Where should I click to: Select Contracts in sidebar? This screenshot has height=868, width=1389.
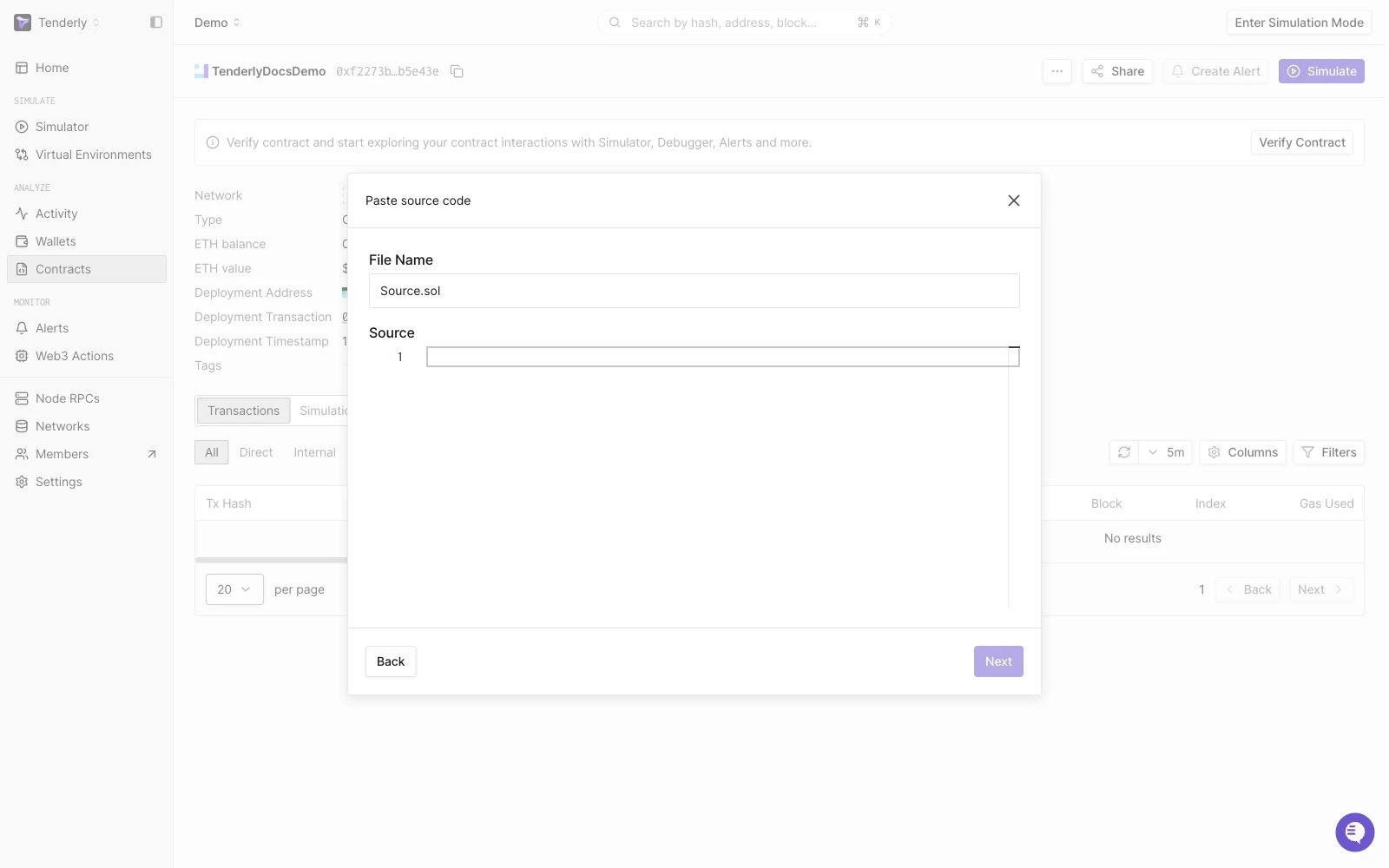(x=87, y=269)
